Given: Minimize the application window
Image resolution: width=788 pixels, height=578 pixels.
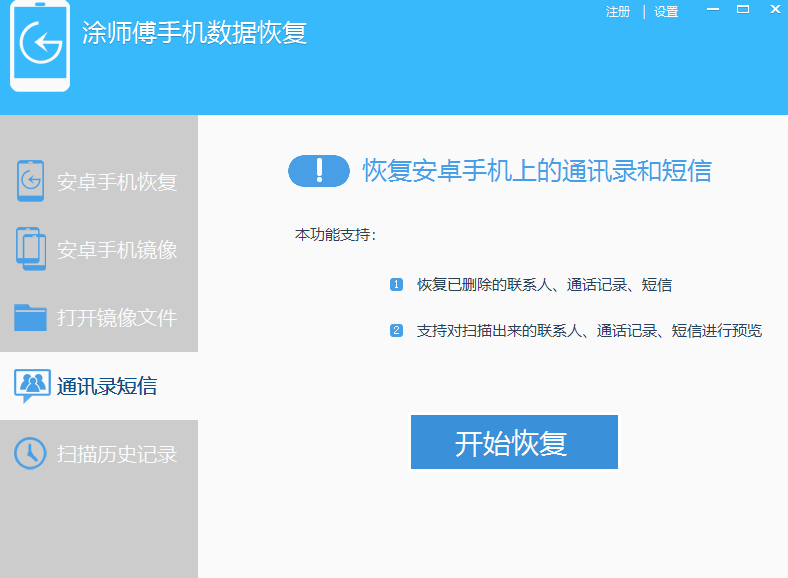Looking at the screenshot, I should click(x=713, y=10).
